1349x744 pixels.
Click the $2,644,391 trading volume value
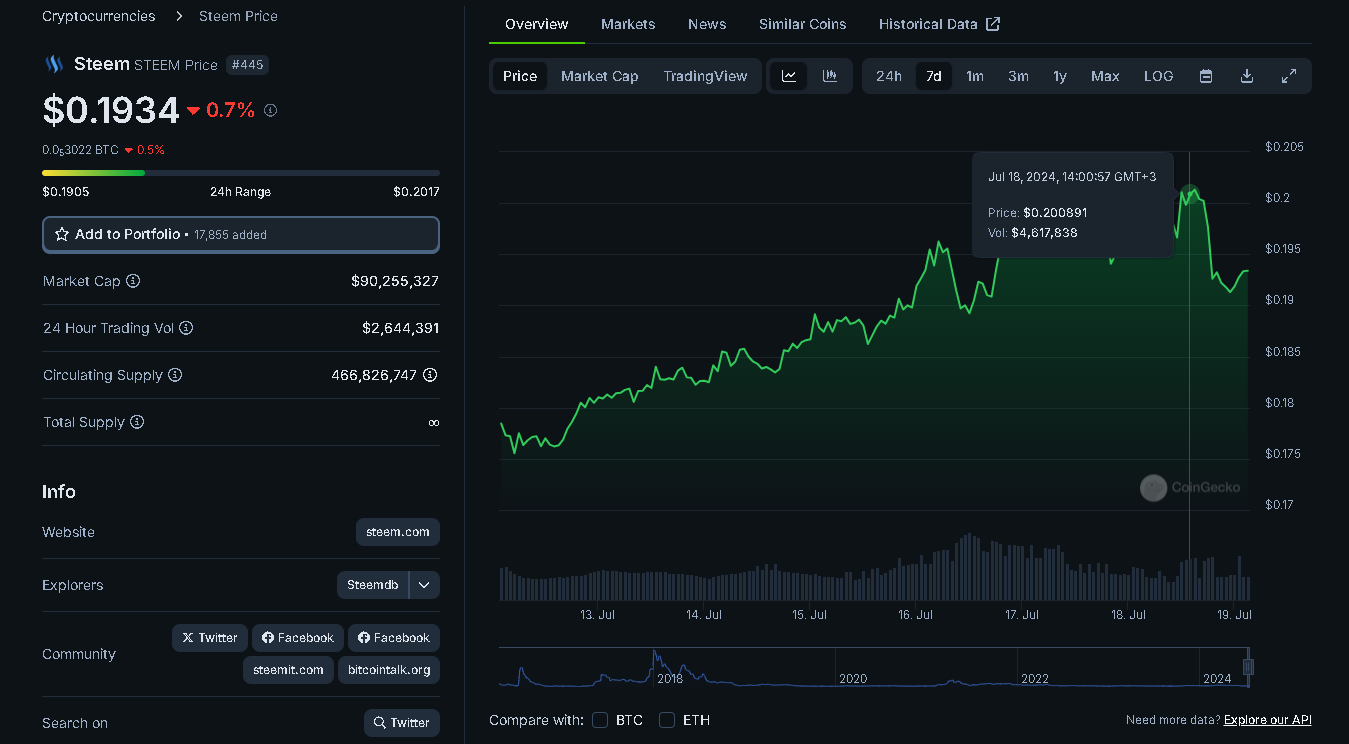(400, 328)
